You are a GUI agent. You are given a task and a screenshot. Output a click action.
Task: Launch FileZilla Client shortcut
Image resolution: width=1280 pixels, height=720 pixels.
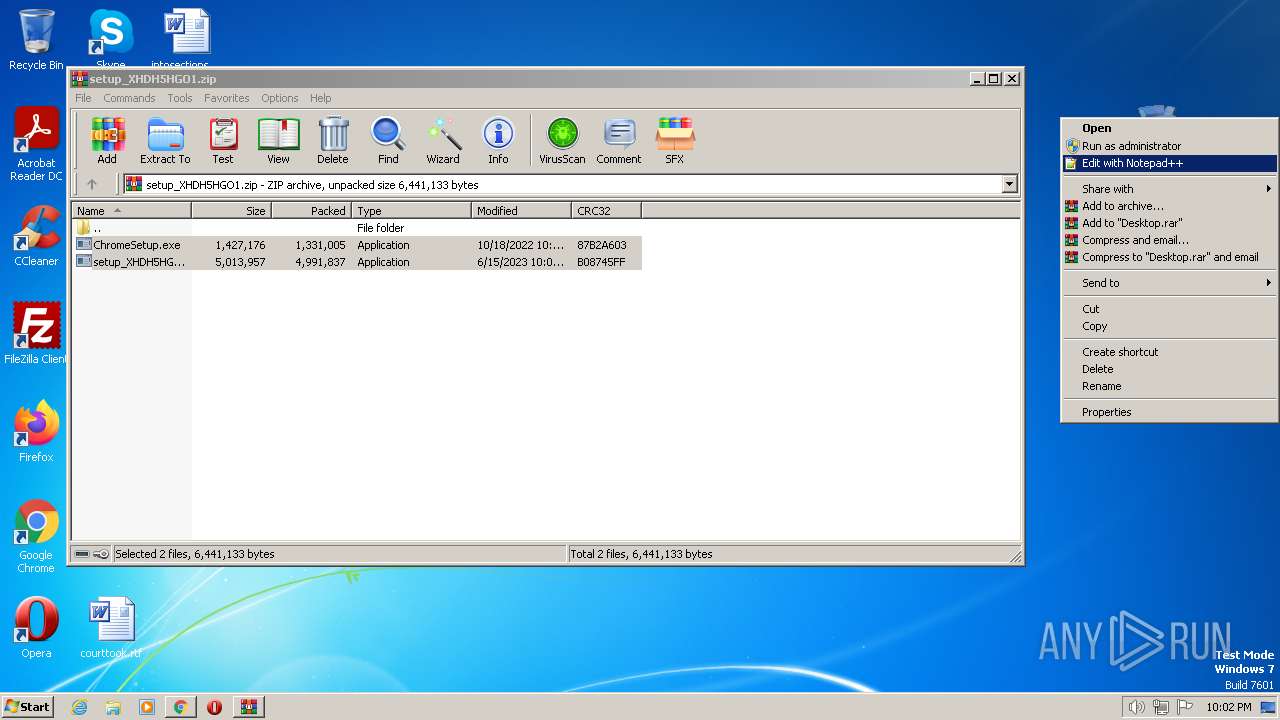point(36,334)
